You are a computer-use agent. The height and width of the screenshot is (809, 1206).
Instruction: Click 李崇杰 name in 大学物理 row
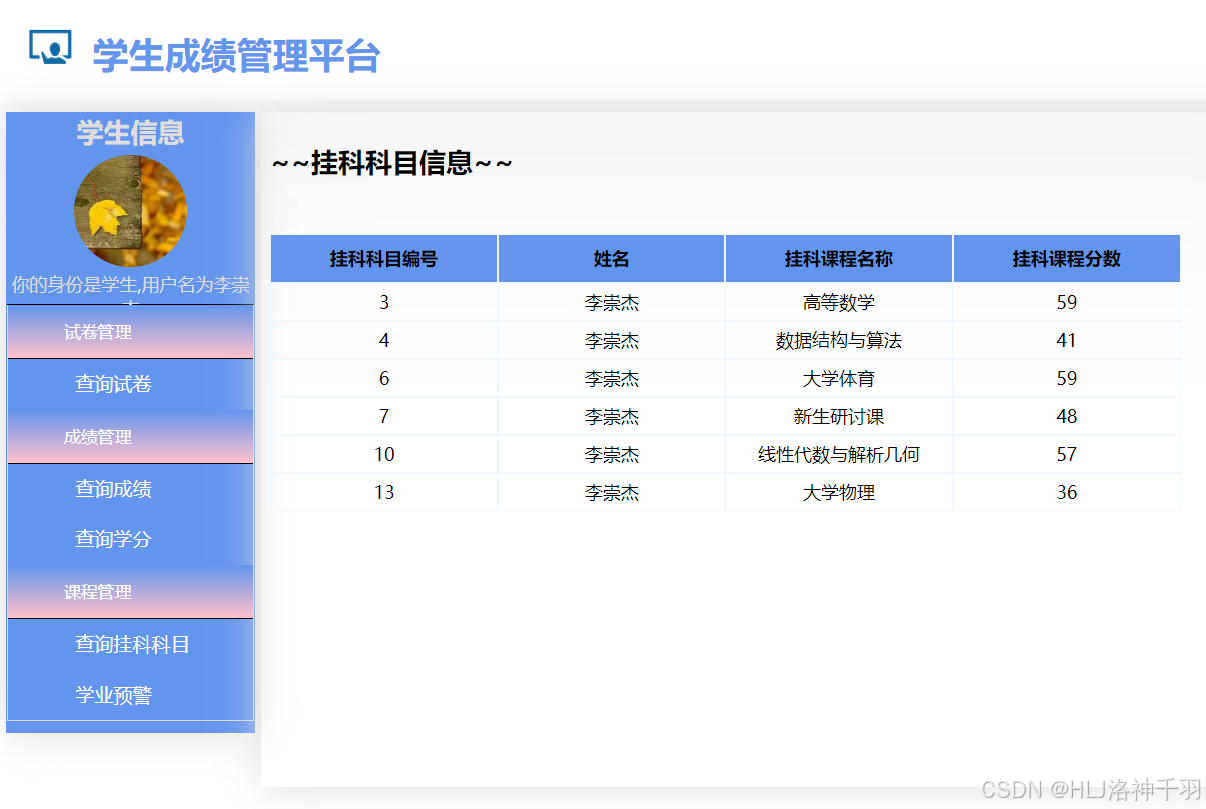click(x=611, y=492)
